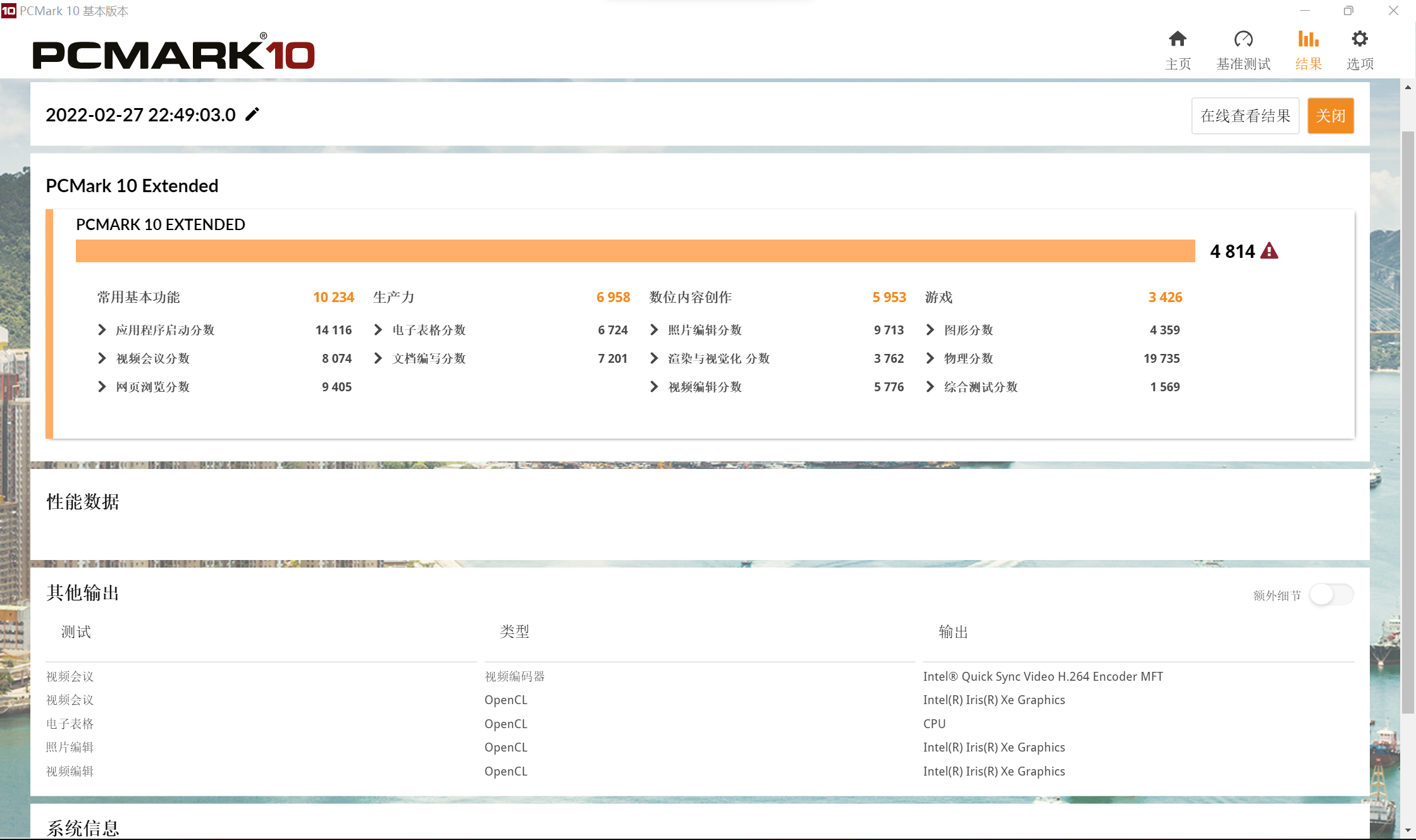The width and height of the screenshot is (1416, 840).
Task: Expand 视频会议分数 row
Action: 102,358
